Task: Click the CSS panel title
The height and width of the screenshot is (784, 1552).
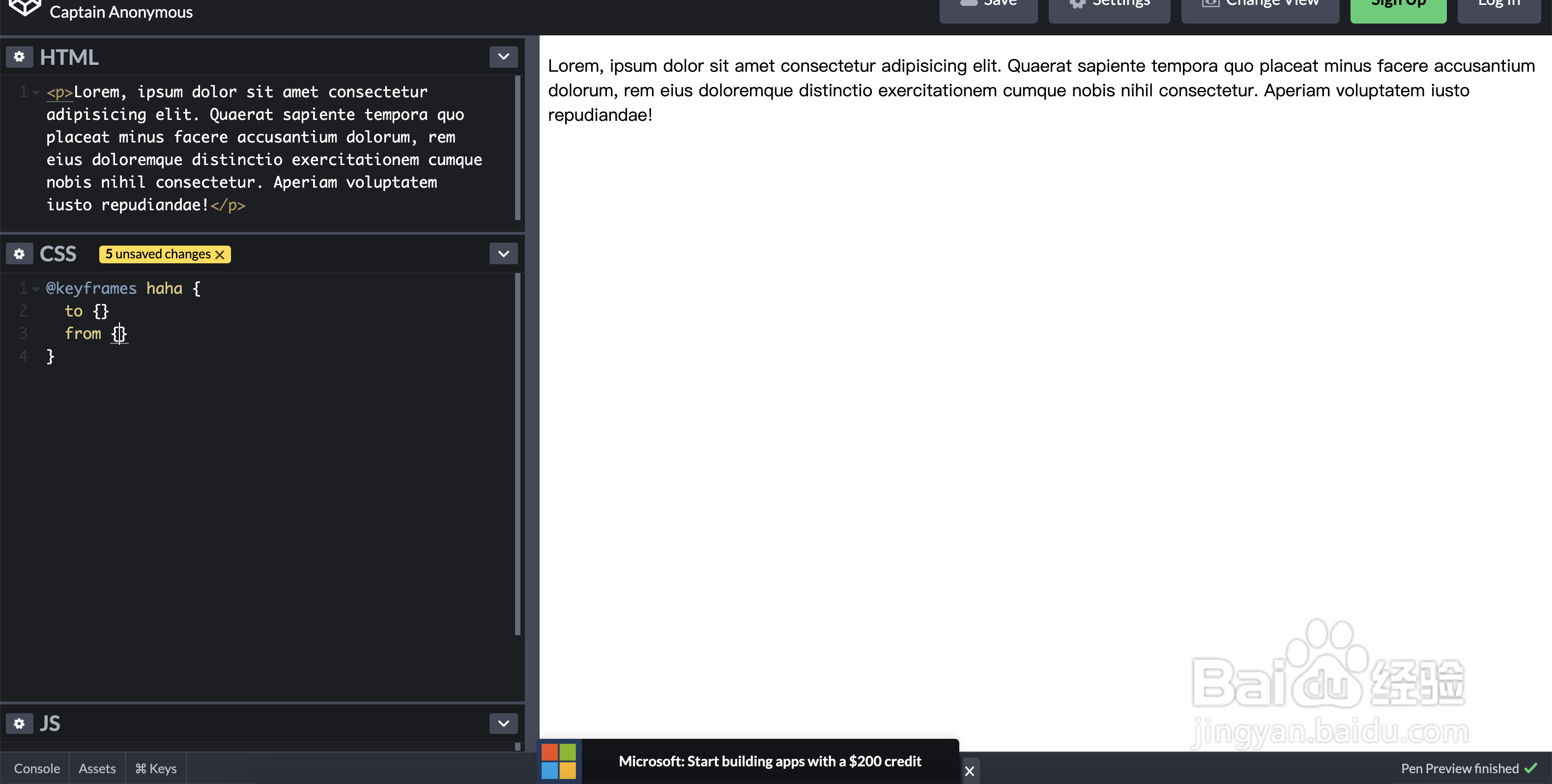Action: coord(58,253)
